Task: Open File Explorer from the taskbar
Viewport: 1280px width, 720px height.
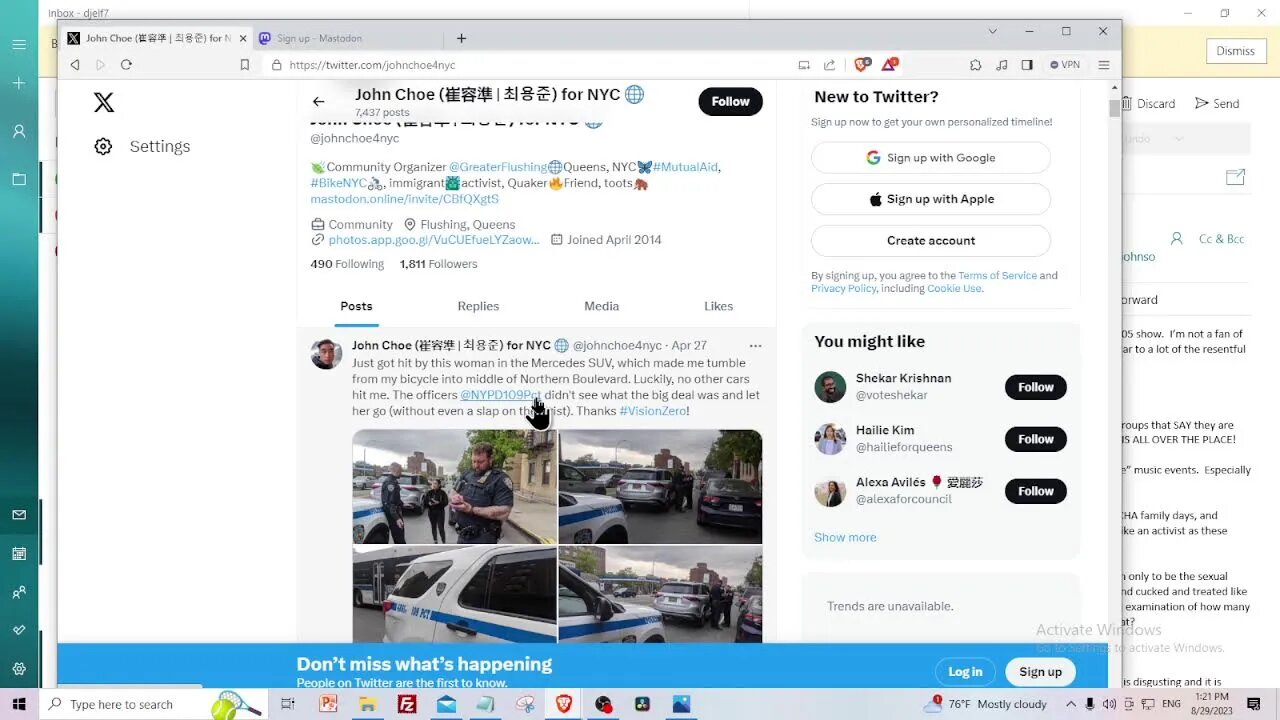Action: coord(367,704)
